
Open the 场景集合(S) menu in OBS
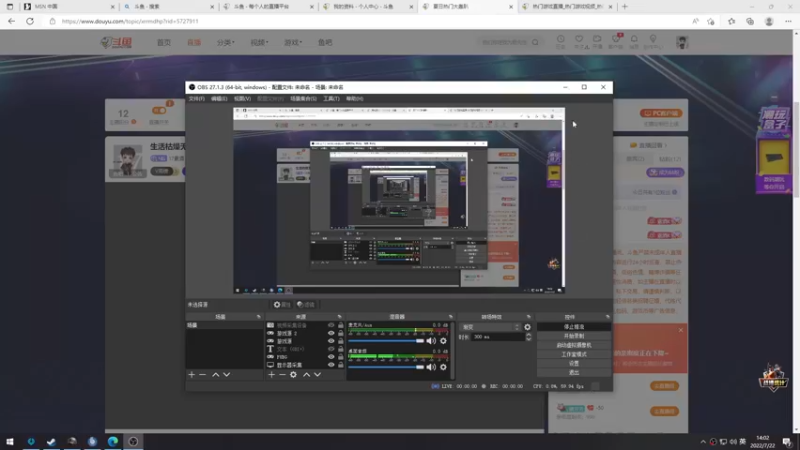pyautogui.click(x=304, y=98)
